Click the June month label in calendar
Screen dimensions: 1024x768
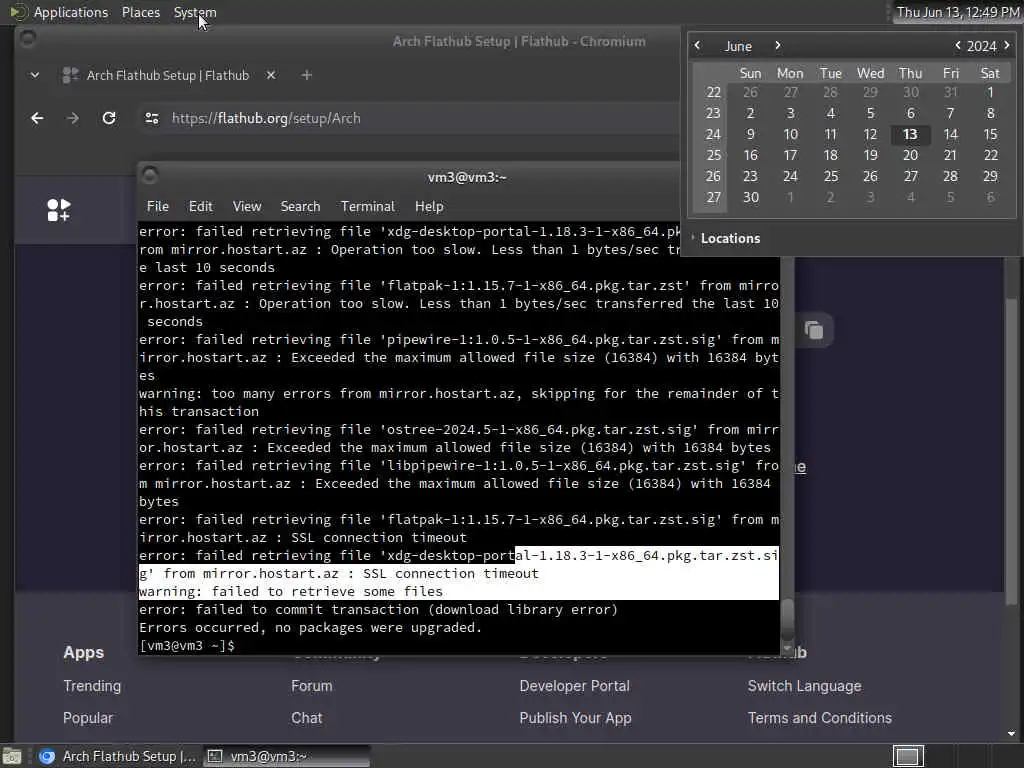(x=738, y=46)
